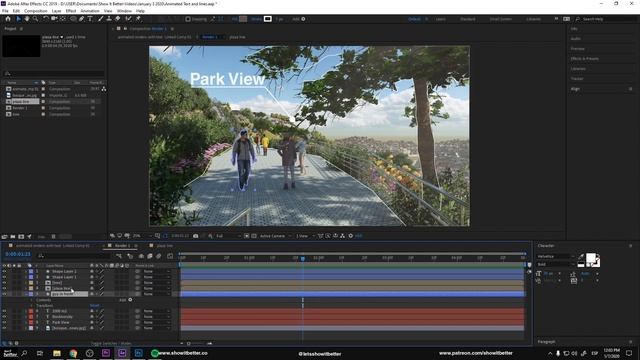Select the Unified Camera tool
Screen dimensions: 640x360
pos(54,19)
